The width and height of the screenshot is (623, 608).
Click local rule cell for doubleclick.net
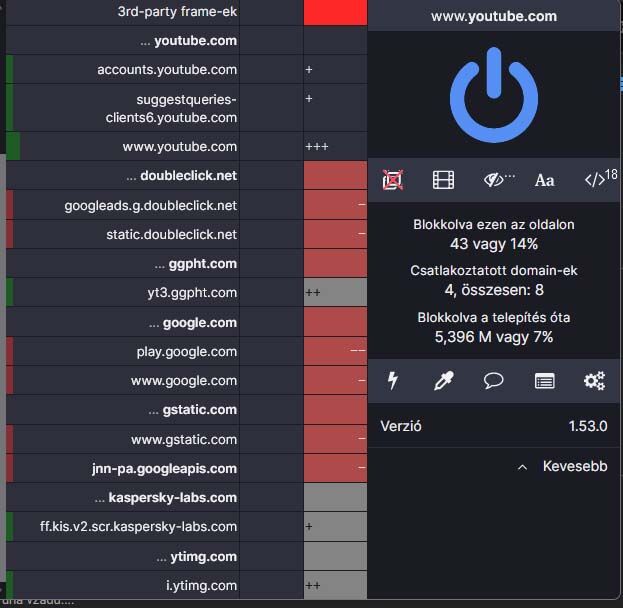coord(335,176)
